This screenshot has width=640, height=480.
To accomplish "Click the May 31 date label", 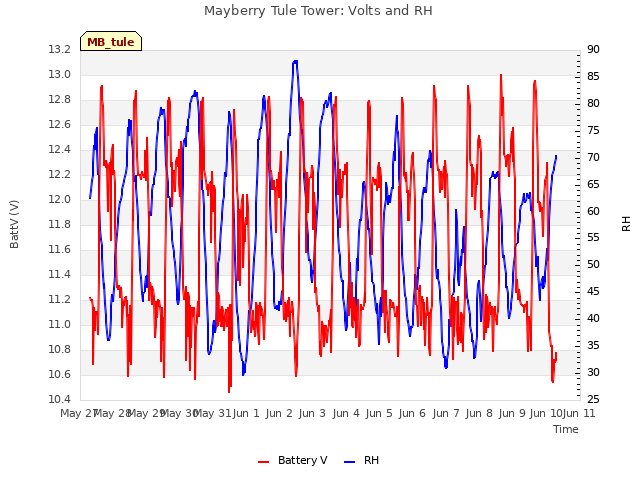I will 212,414.
